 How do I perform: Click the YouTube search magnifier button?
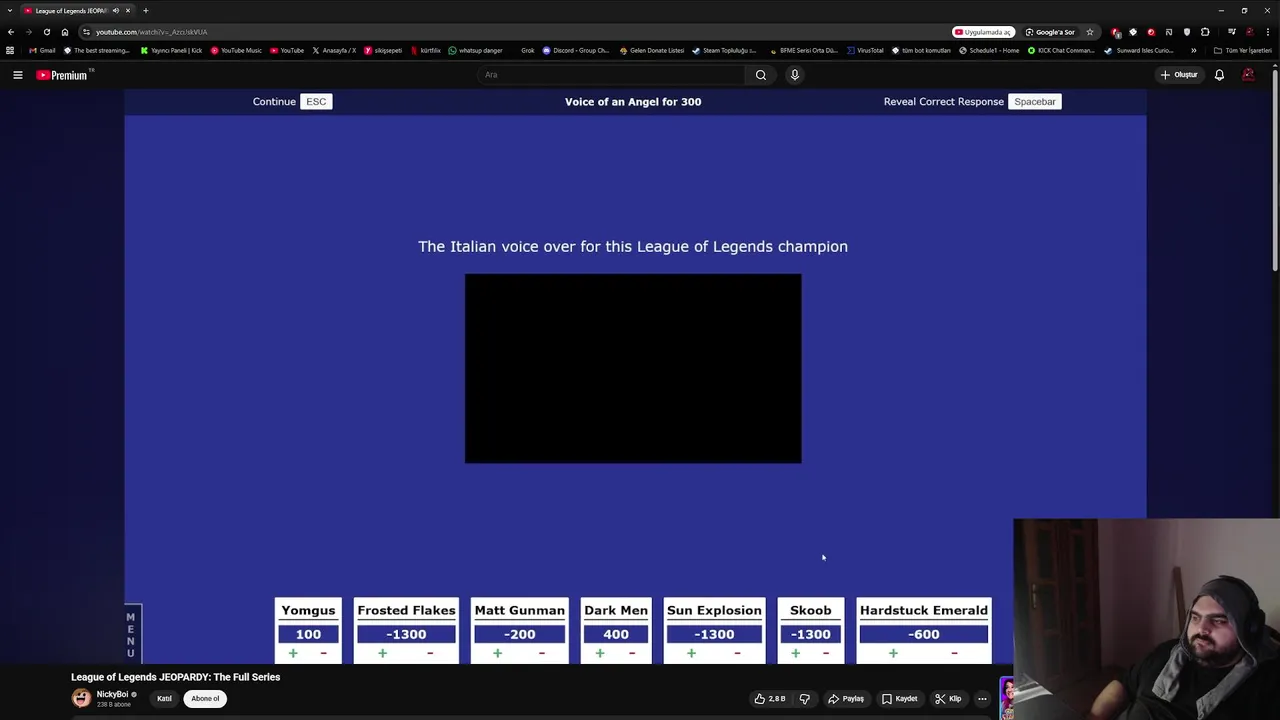coord(761,75)
